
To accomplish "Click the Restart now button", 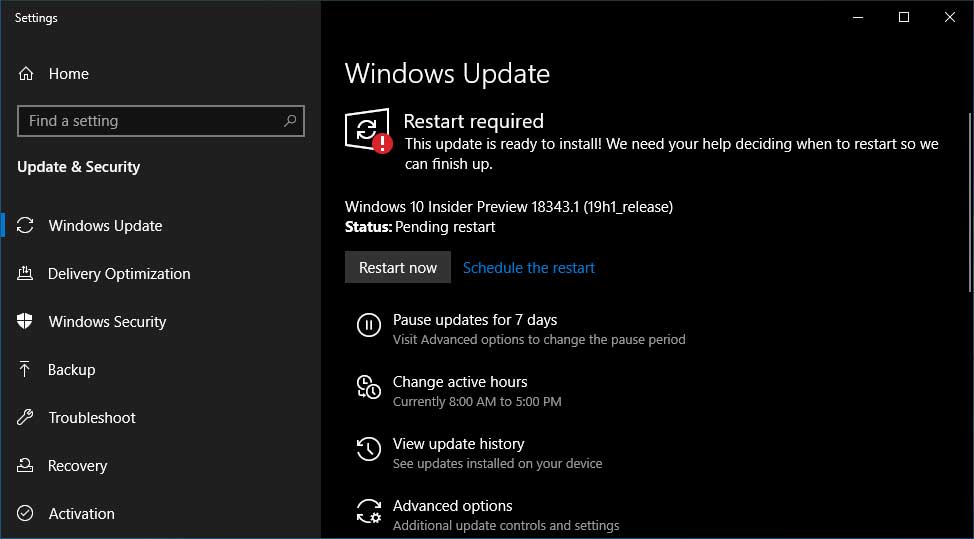I will pos(398,267).
